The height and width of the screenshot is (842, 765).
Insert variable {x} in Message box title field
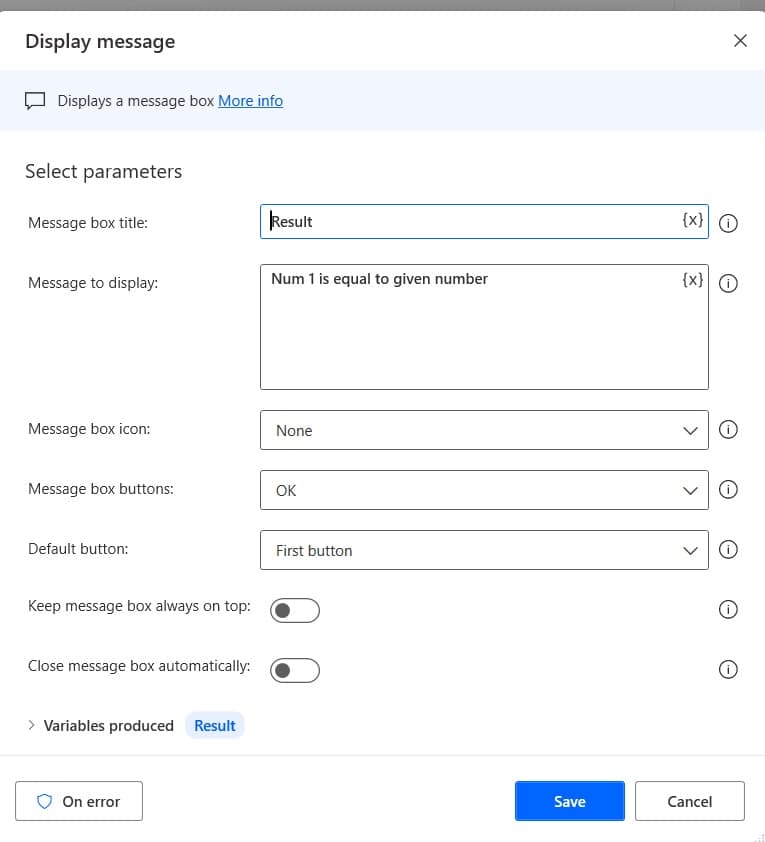(693, 220)
